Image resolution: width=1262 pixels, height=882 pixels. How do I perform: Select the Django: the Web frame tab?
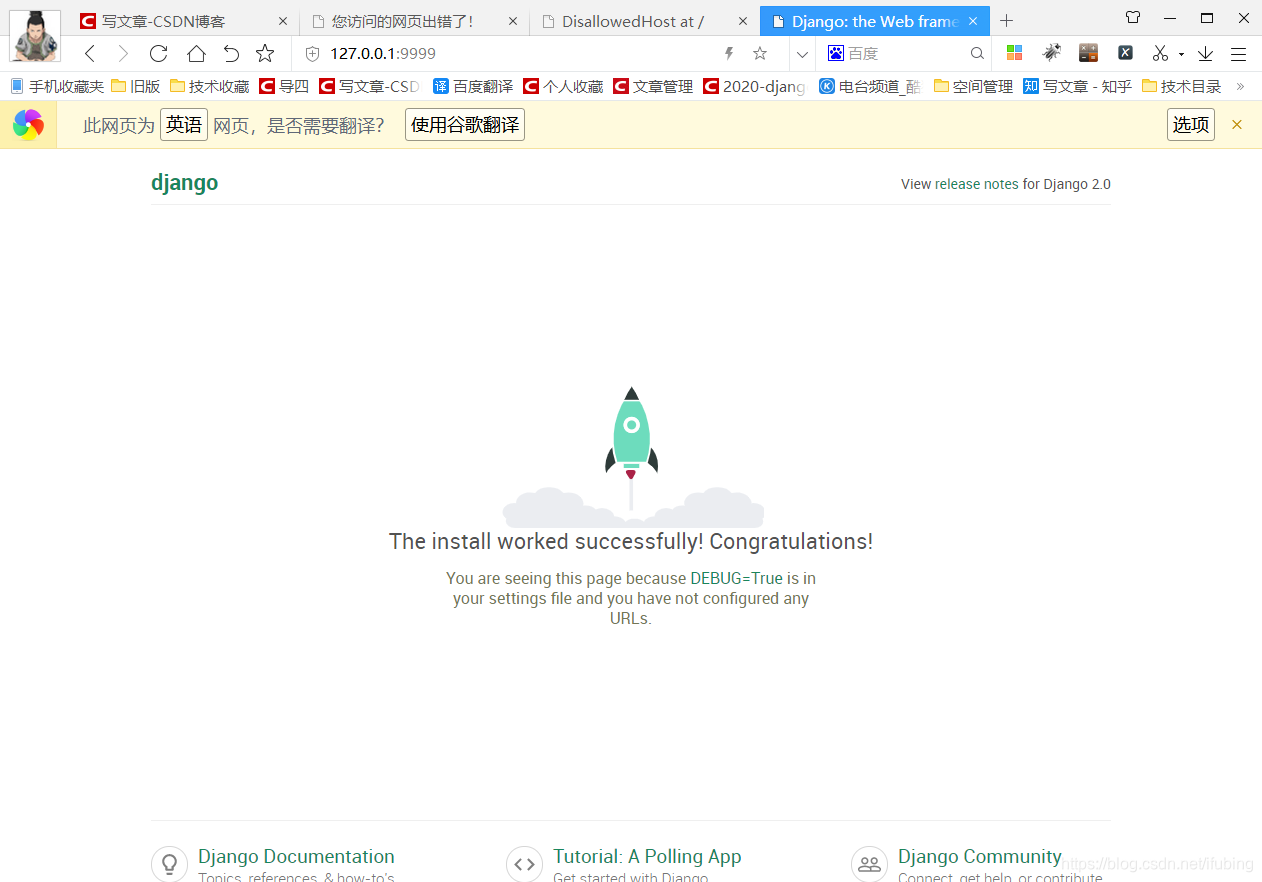pyautogui.click(x=874, y=21)
